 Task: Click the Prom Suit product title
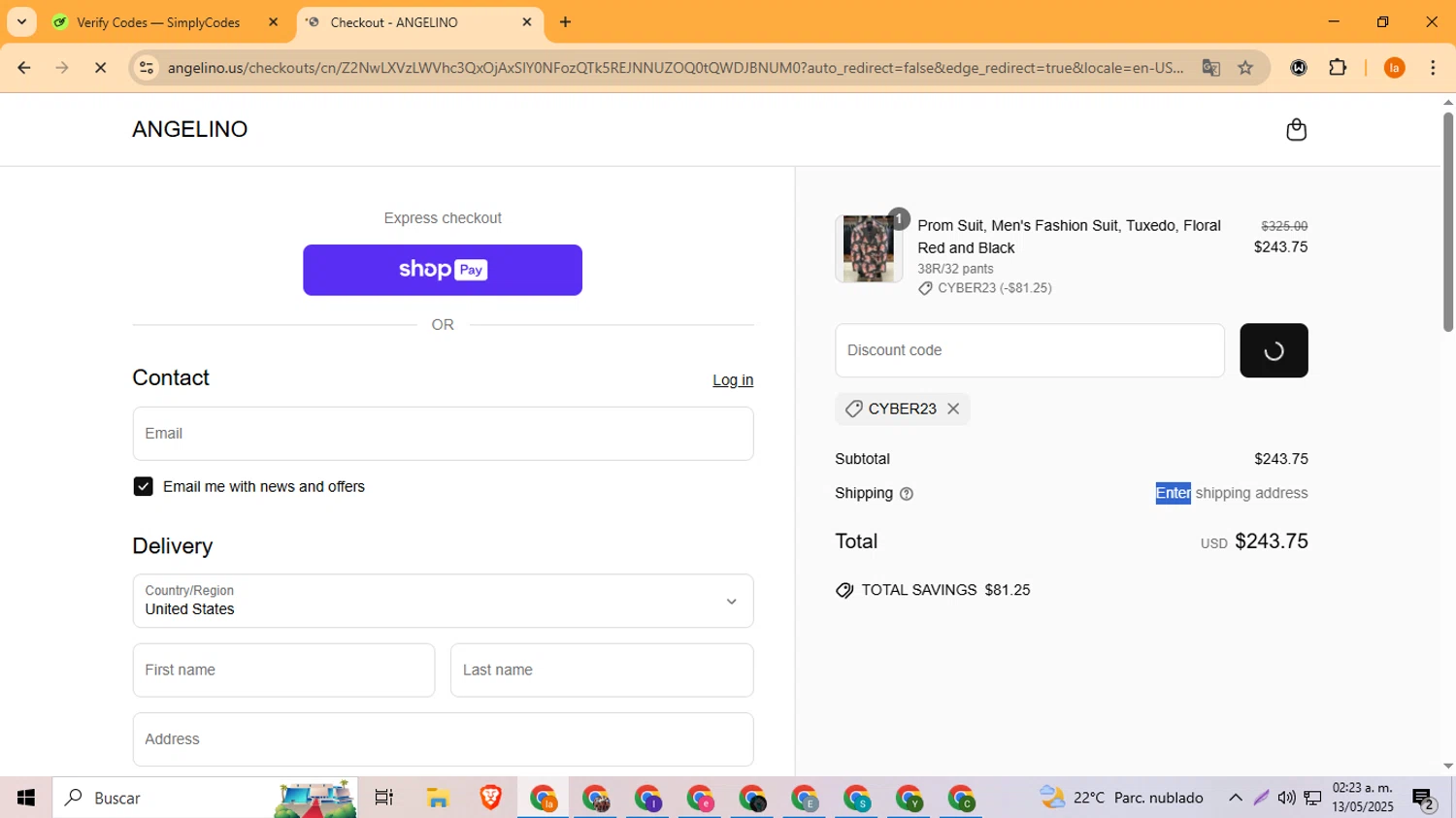1069,237
